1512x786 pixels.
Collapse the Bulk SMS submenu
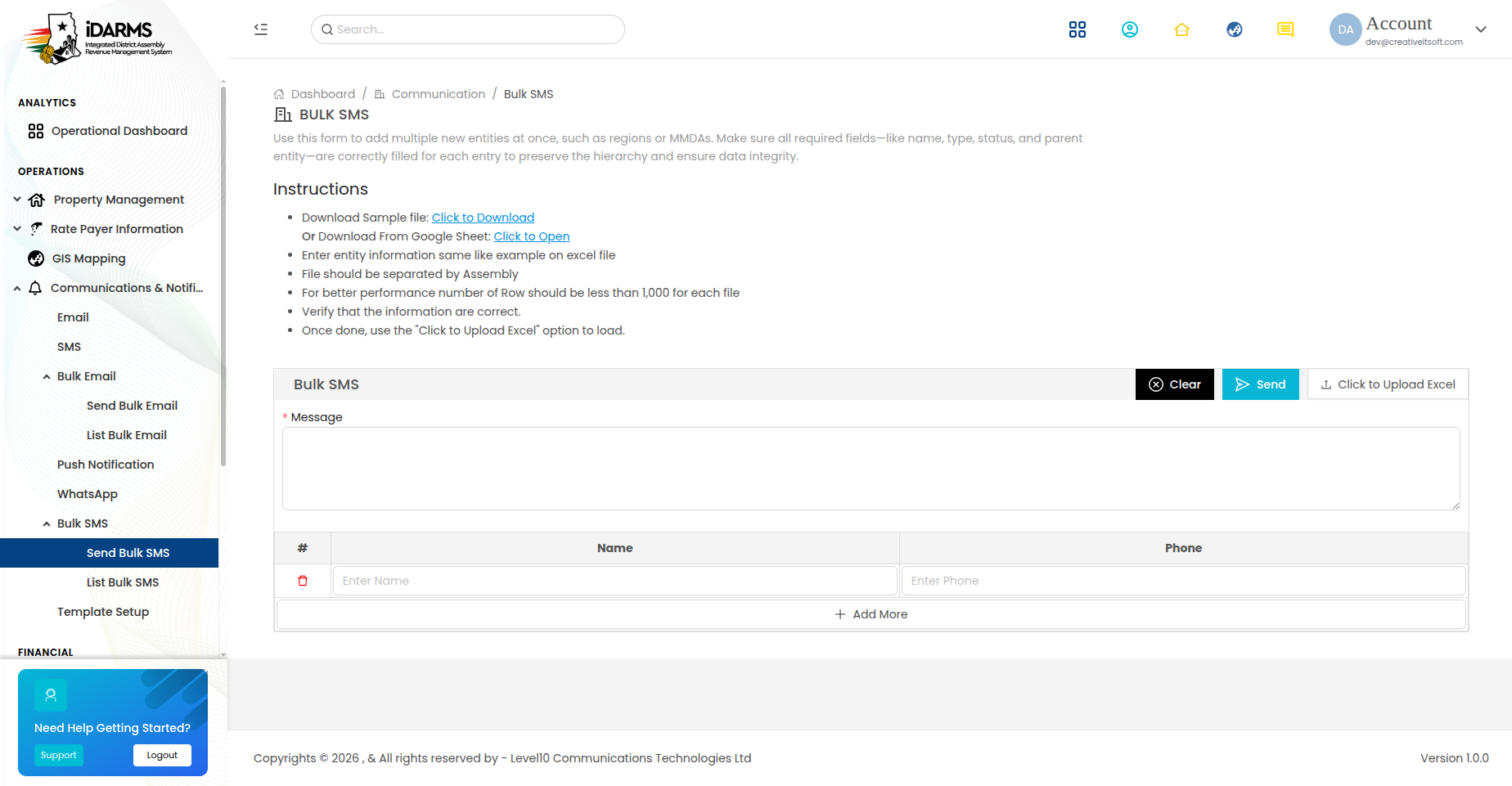pyautogui.click(x=47, y=523)
